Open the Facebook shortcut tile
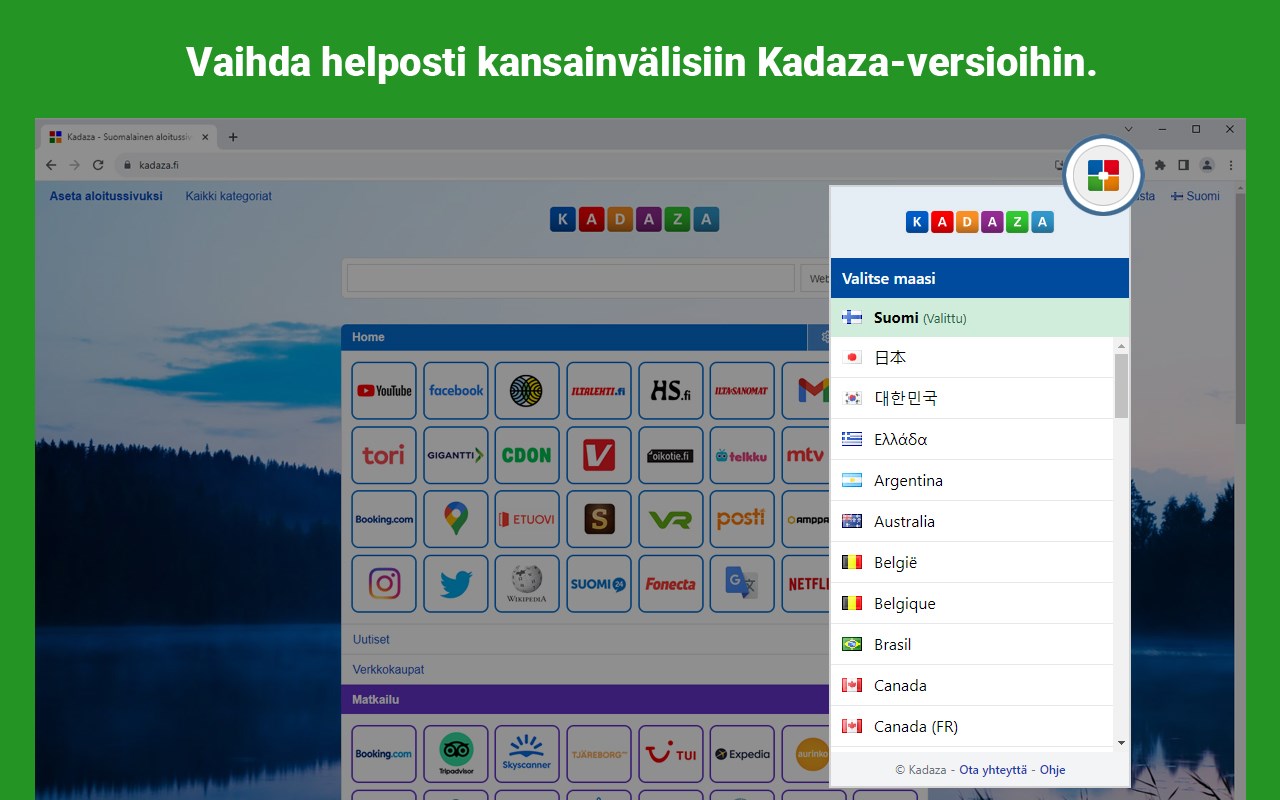 [x=456, y=391]
